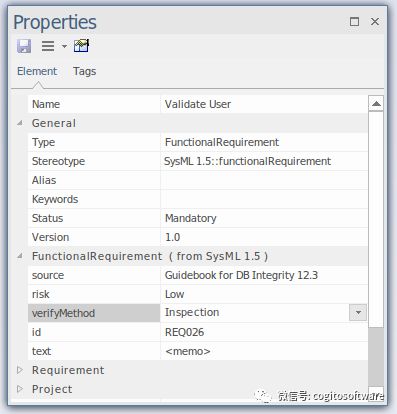Expand the Project section
The width and height of the screenshot is (397, 414).
pyautogui.click(x=20, y=389)
